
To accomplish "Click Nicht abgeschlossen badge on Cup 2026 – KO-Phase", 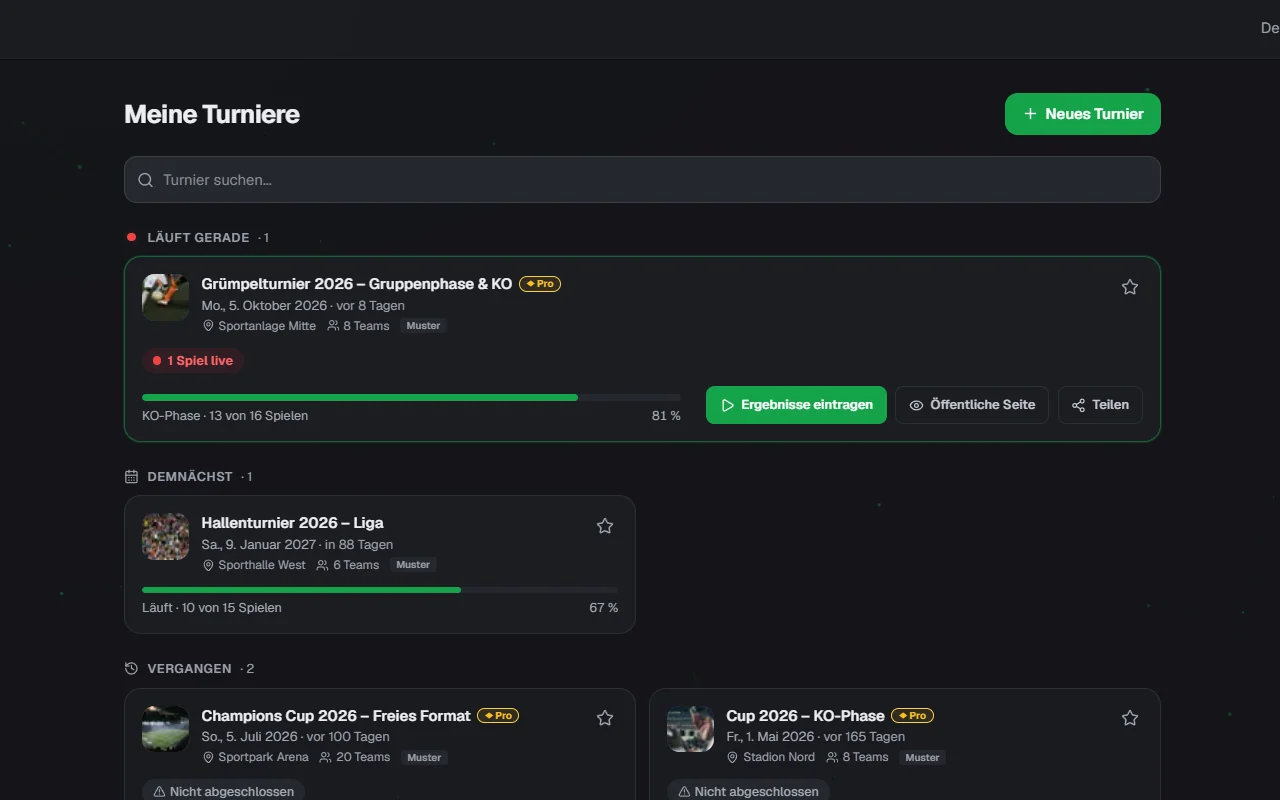I will (x=748, y=792).
